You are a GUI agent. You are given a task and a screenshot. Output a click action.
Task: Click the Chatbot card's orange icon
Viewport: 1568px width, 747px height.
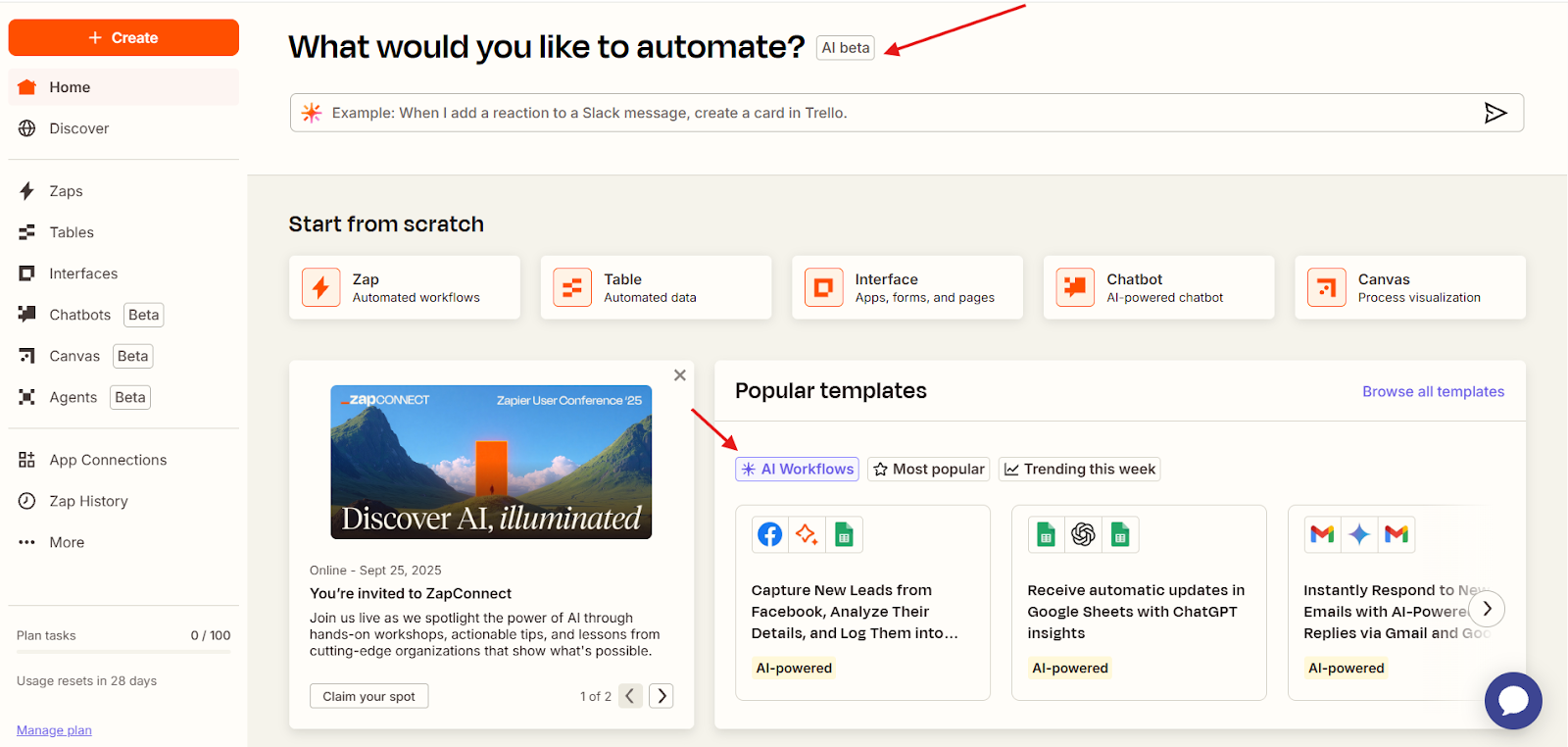point(1075,288)
